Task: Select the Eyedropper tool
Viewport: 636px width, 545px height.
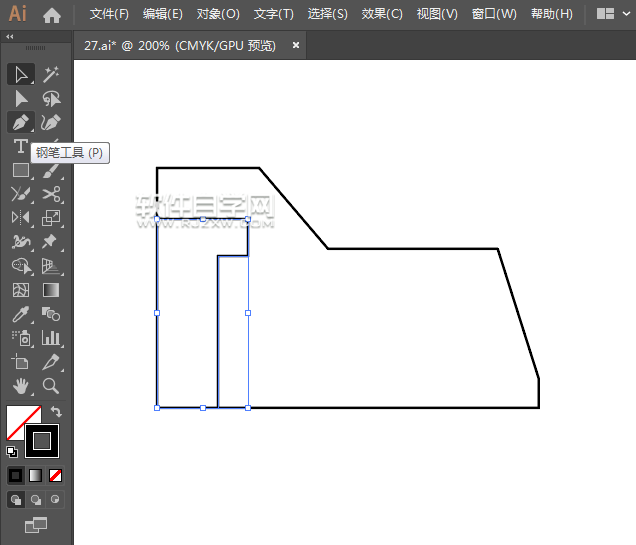Action: (x=20, y=314)
